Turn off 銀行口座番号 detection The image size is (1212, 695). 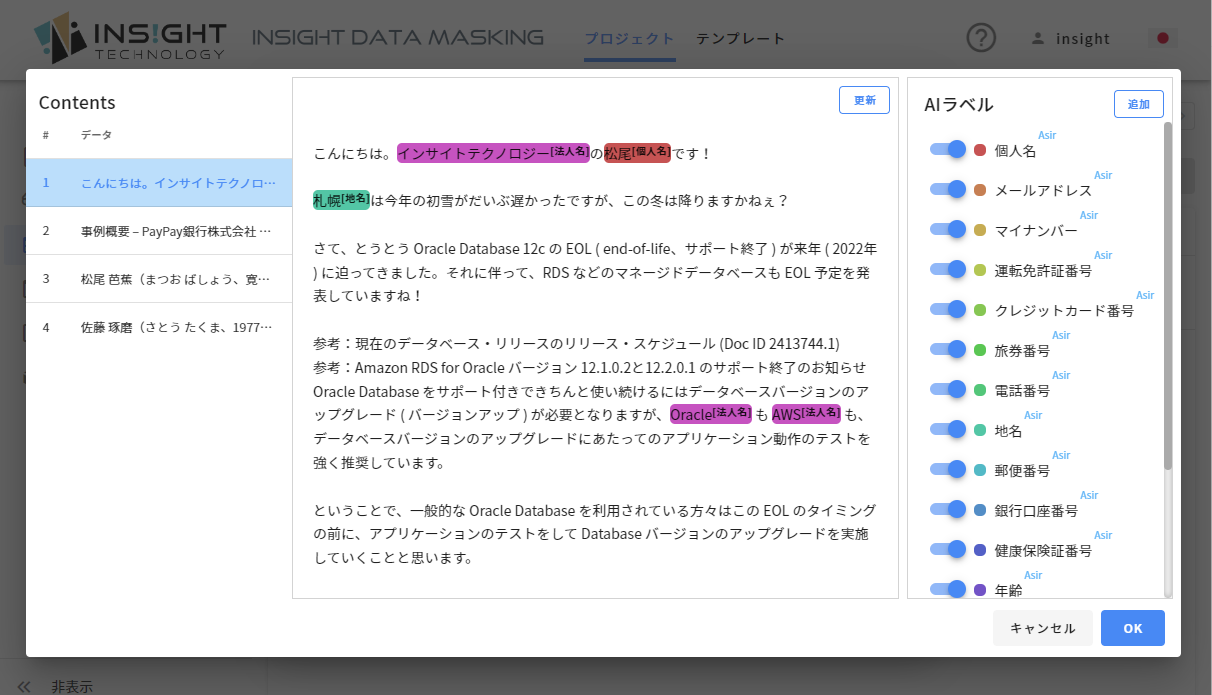947,509
